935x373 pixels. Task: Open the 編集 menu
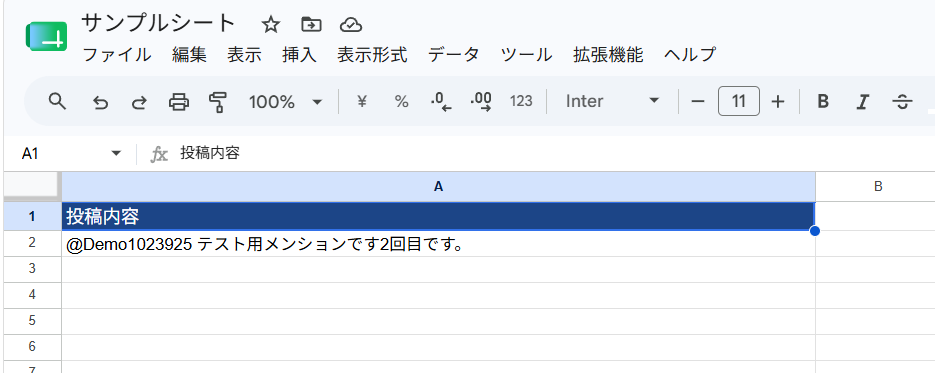click(189, 55)
